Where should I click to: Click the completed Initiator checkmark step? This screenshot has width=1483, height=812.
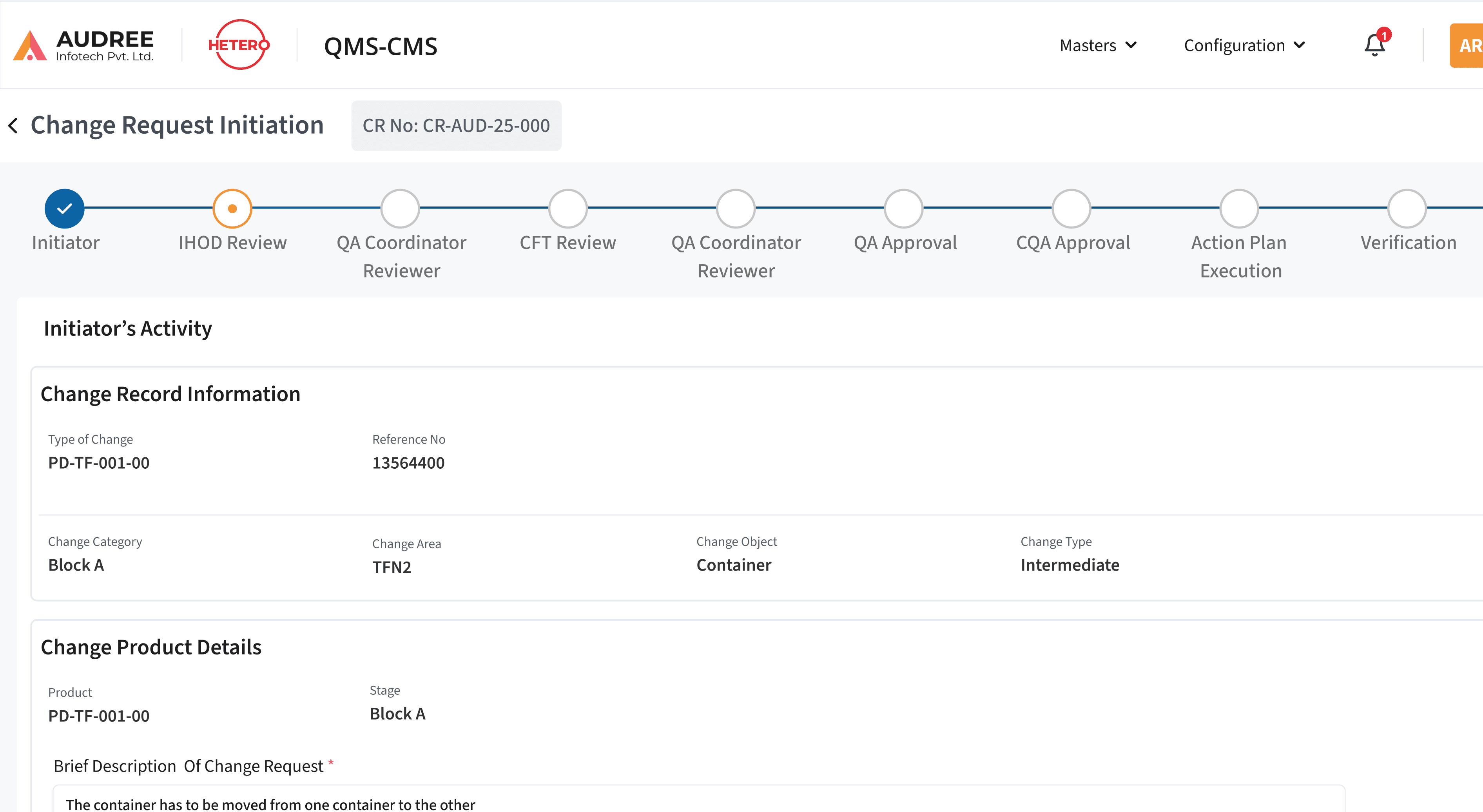[65, 208]
